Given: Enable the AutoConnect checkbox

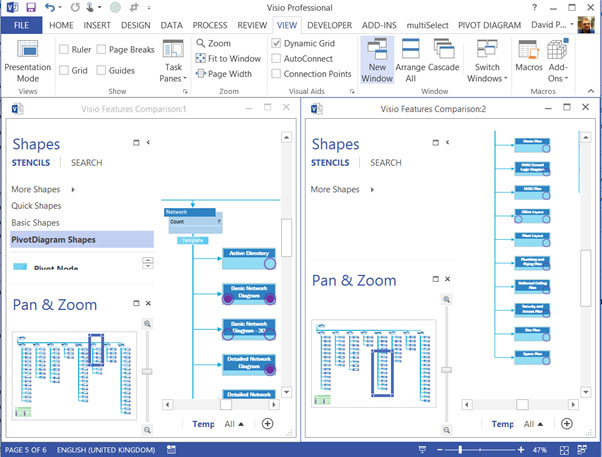Looking at the screenshot, I should pos(276,58).
